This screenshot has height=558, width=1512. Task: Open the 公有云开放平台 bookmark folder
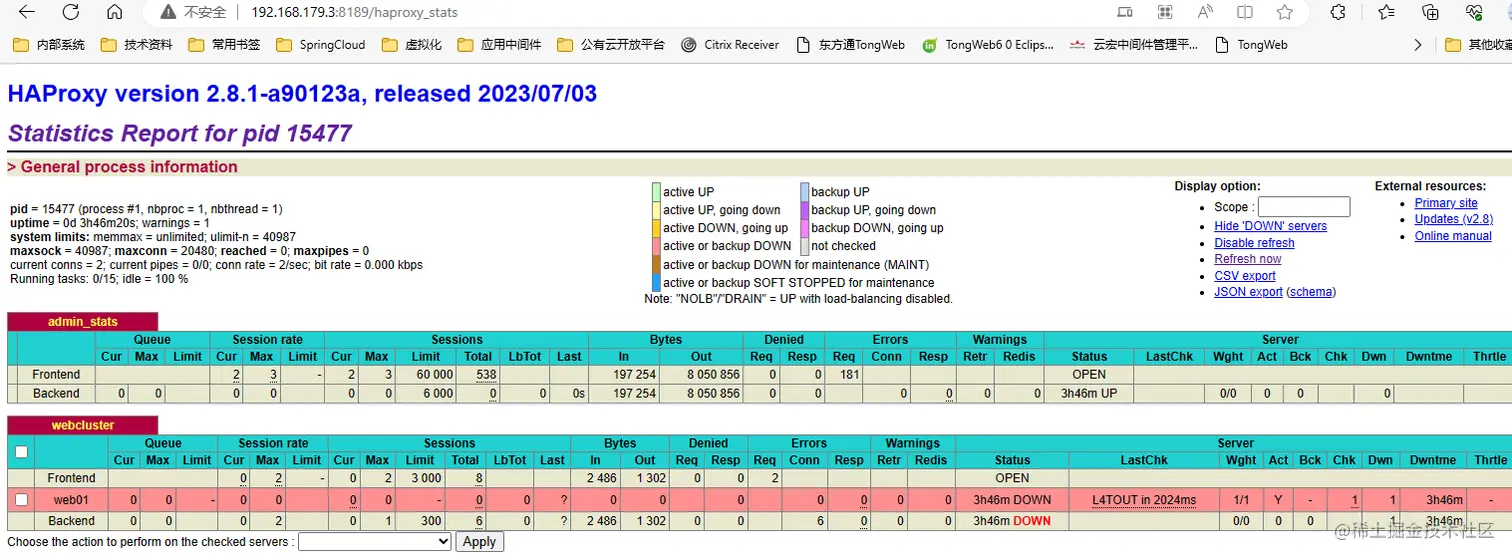click(611, 45)
